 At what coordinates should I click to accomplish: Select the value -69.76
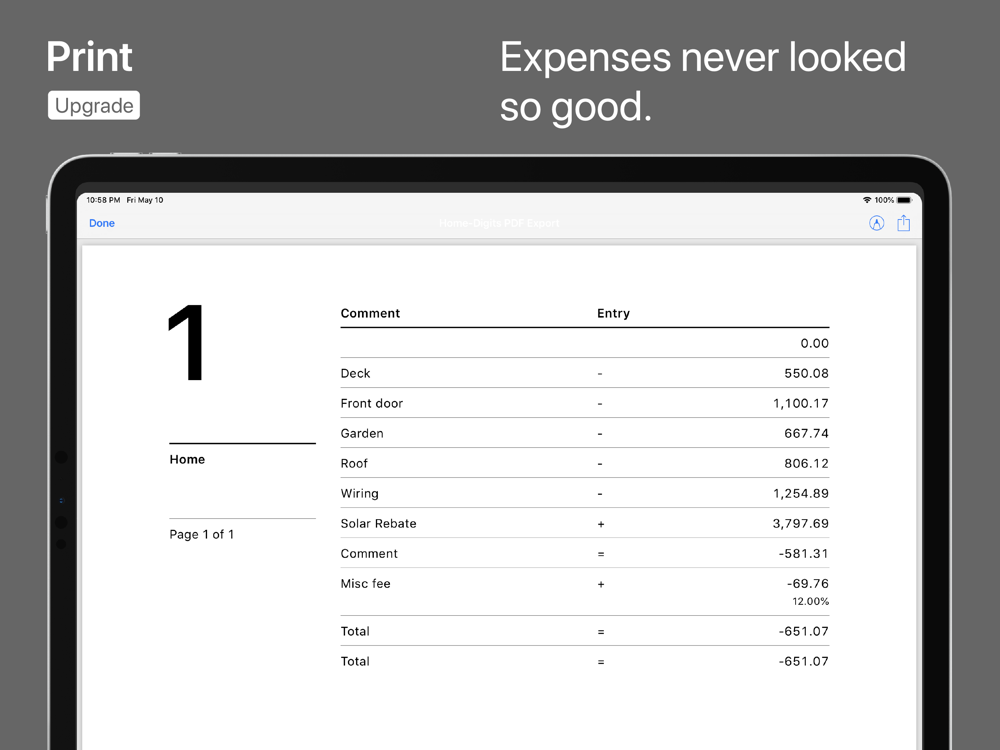807,584
